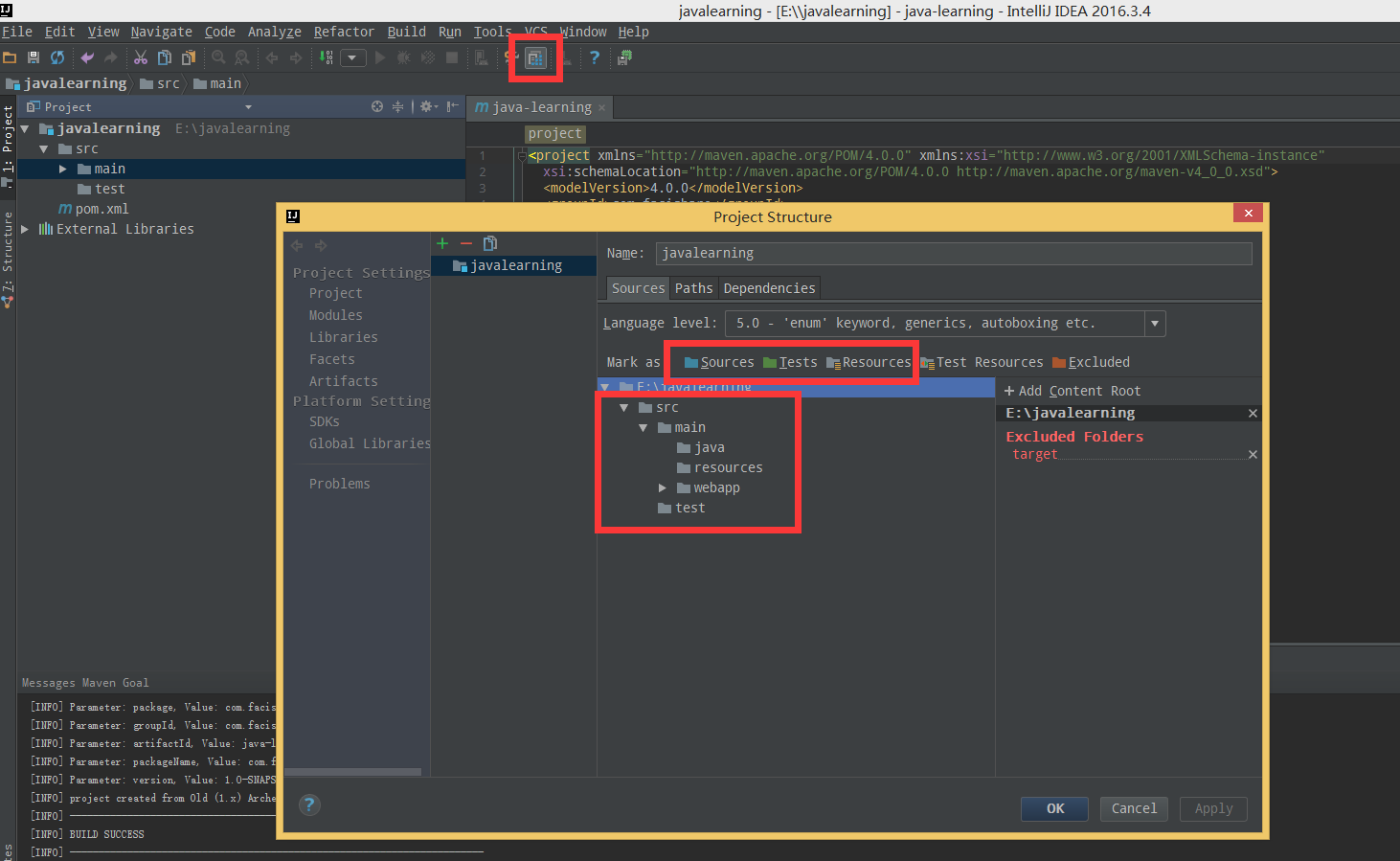The width and height of the screenshot is (1400, 861).
Task: Select pom.xml in the Project panel
Action: click(93, 210)
